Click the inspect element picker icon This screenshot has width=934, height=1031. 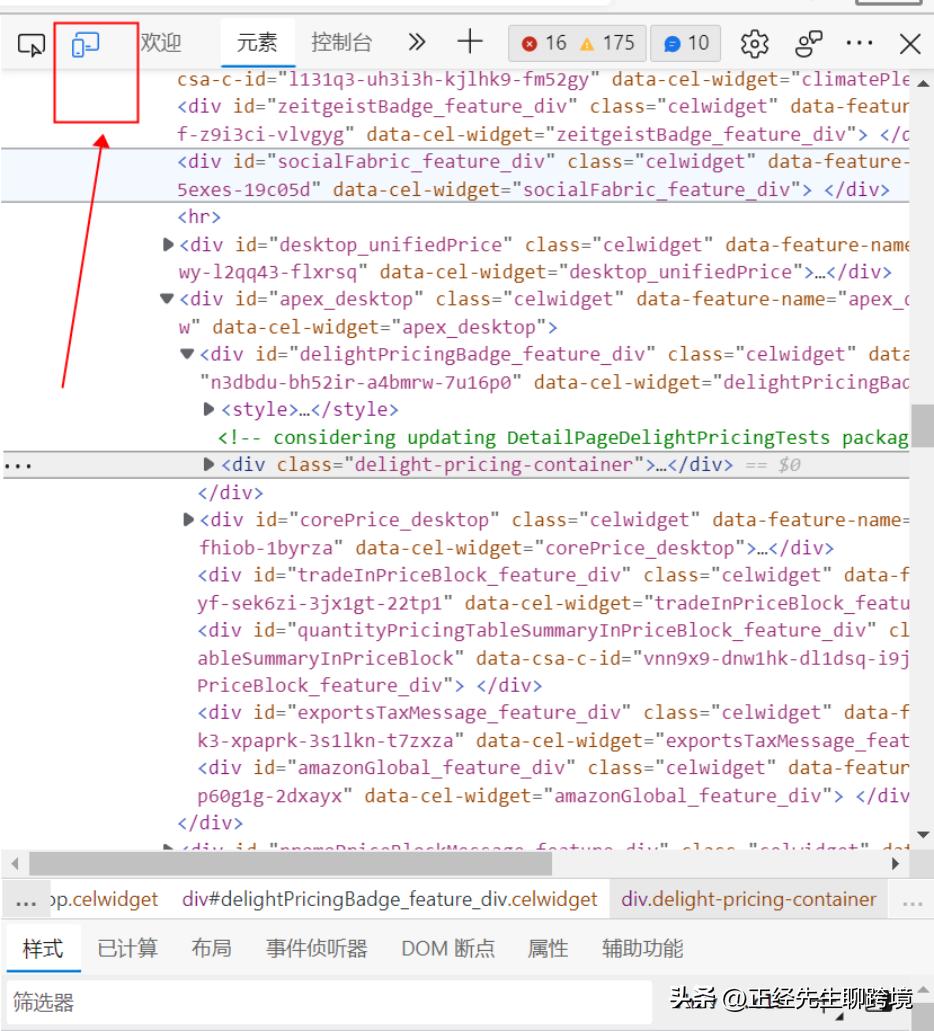[x=33, y=44]
